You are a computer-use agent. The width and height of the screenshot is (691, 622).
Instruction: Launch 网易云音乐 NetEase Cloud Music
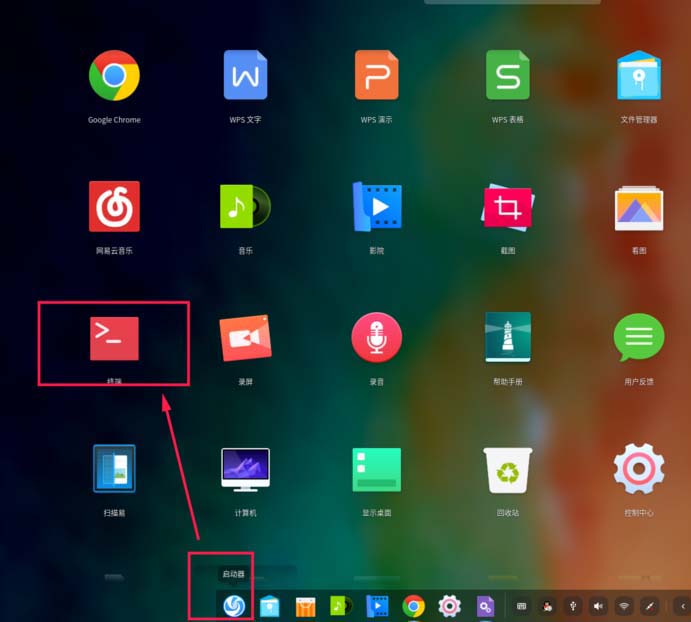[114, 206]
